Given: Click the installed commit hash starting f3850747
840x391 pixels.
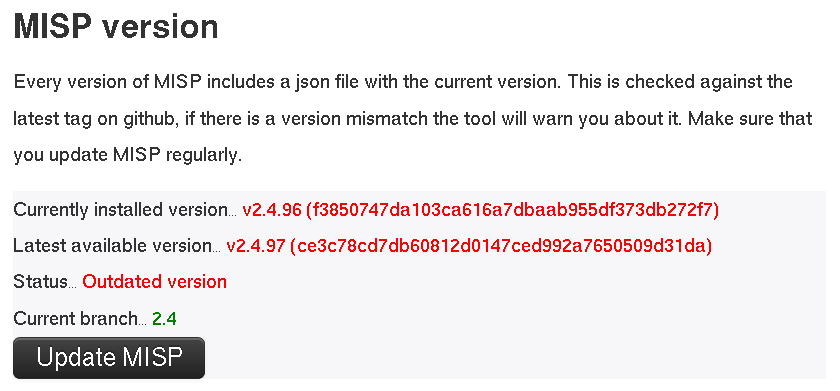Looking at the screenshot, I should (x=512, y=209).
